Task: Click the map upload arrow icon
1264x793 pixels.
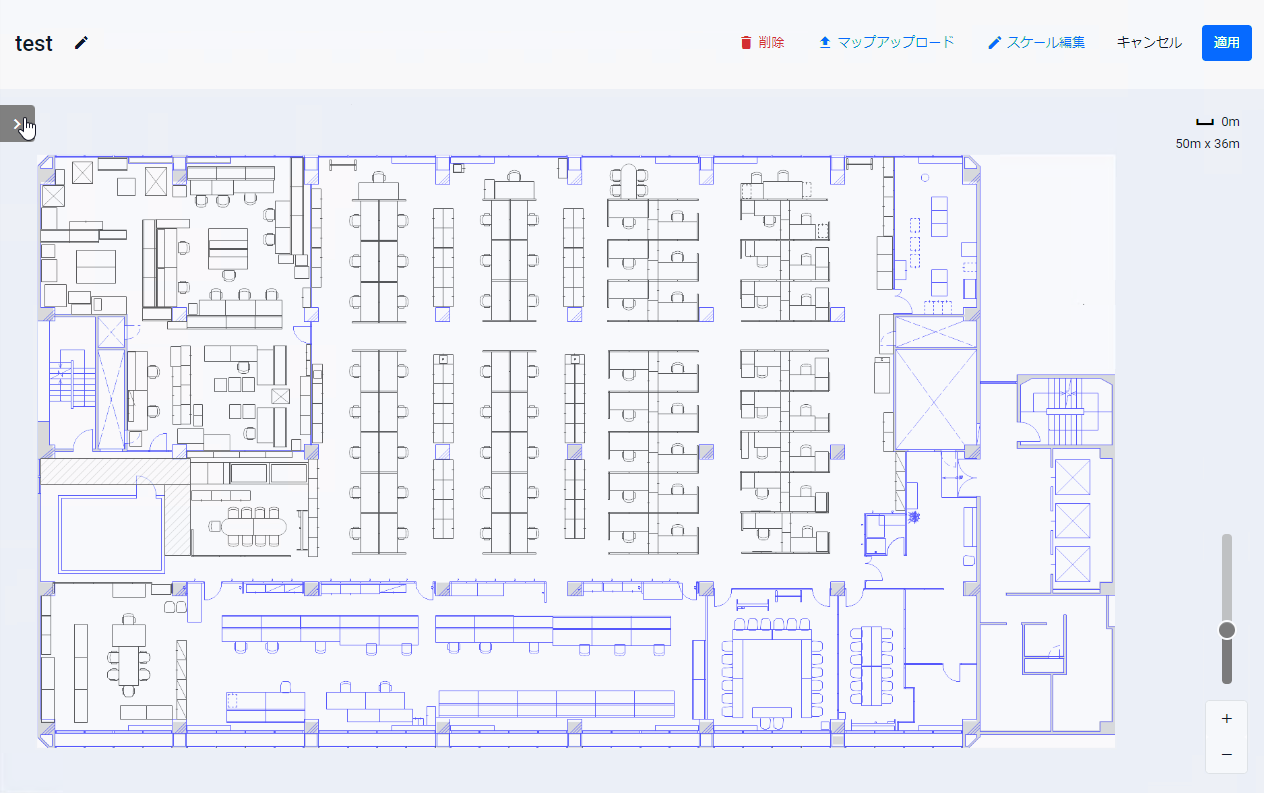Action: pyautogui.click(x=825, y=43)
